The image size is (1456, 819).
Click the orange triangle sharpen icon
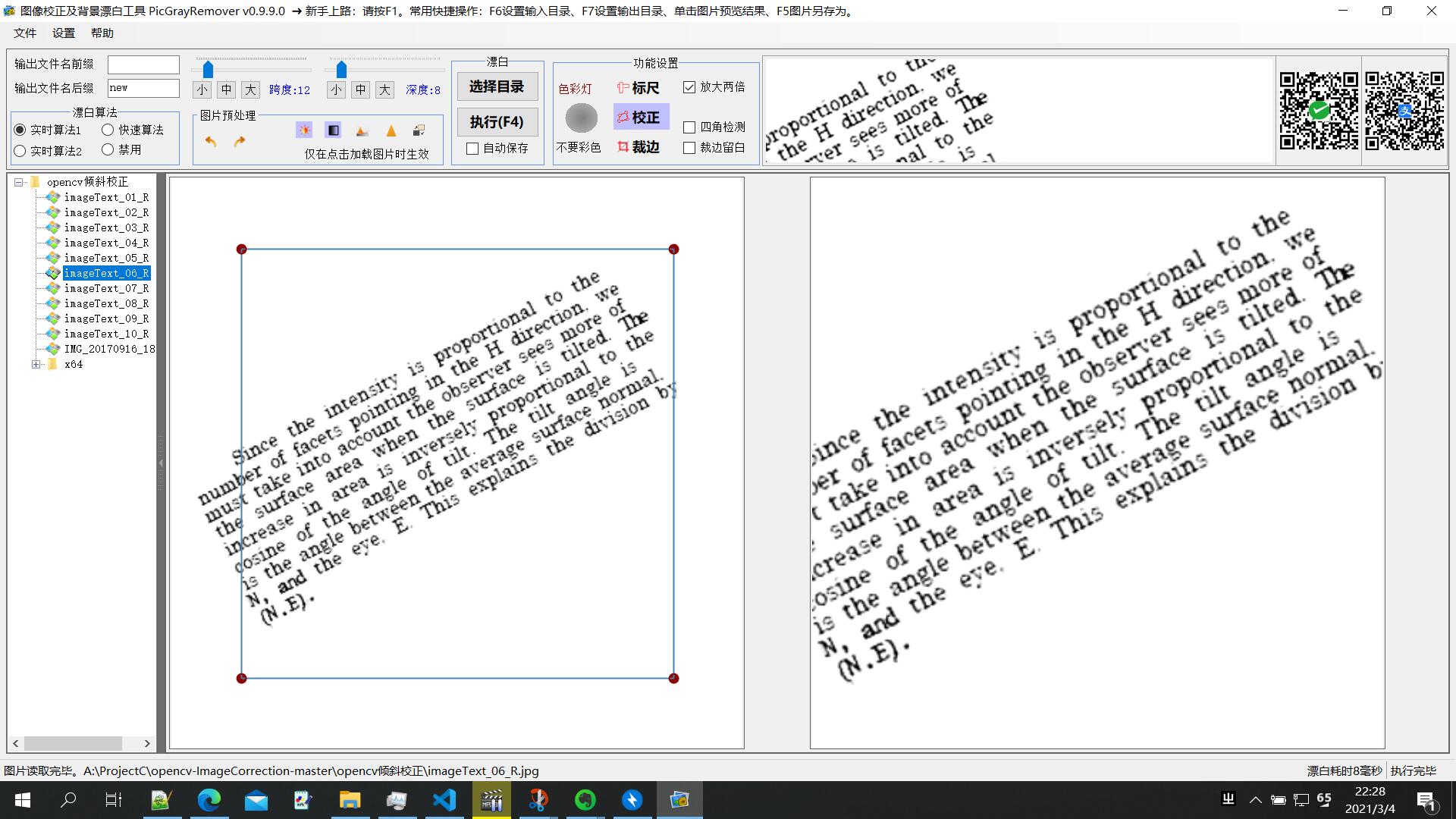point(391,131)
